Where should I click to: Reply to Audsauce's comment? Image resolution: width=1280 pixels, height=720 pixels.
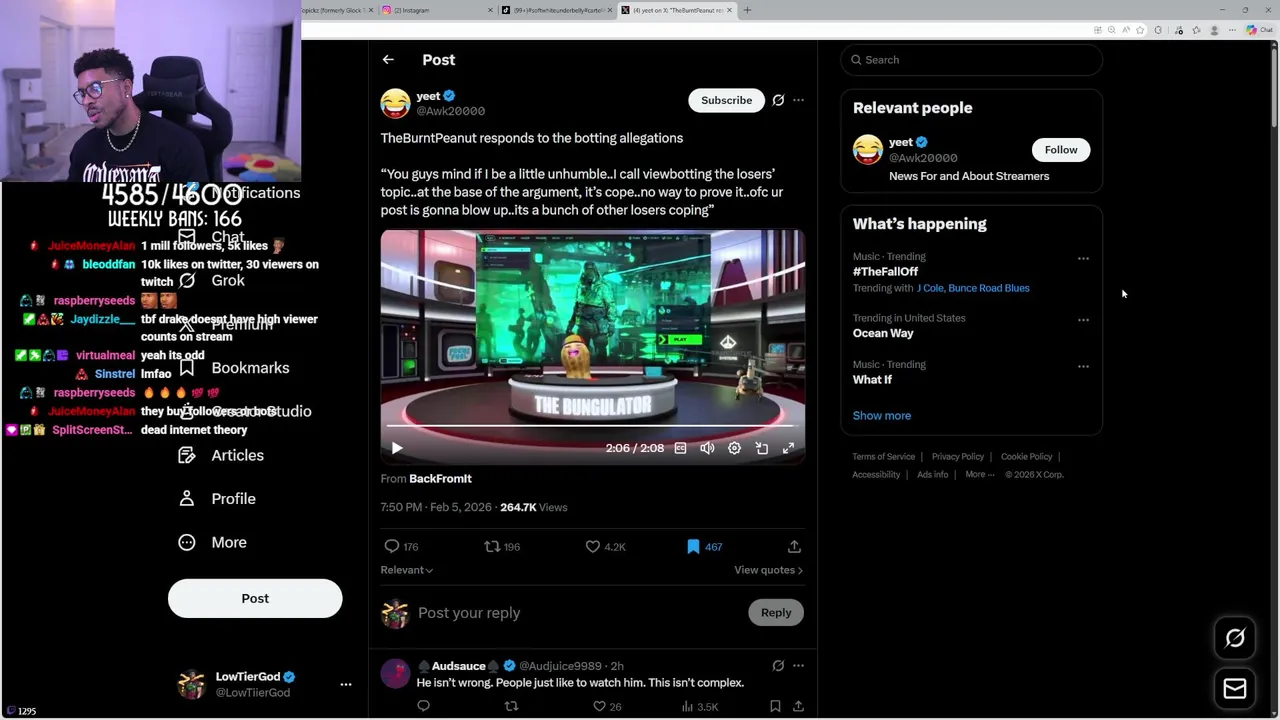[424, 706]
